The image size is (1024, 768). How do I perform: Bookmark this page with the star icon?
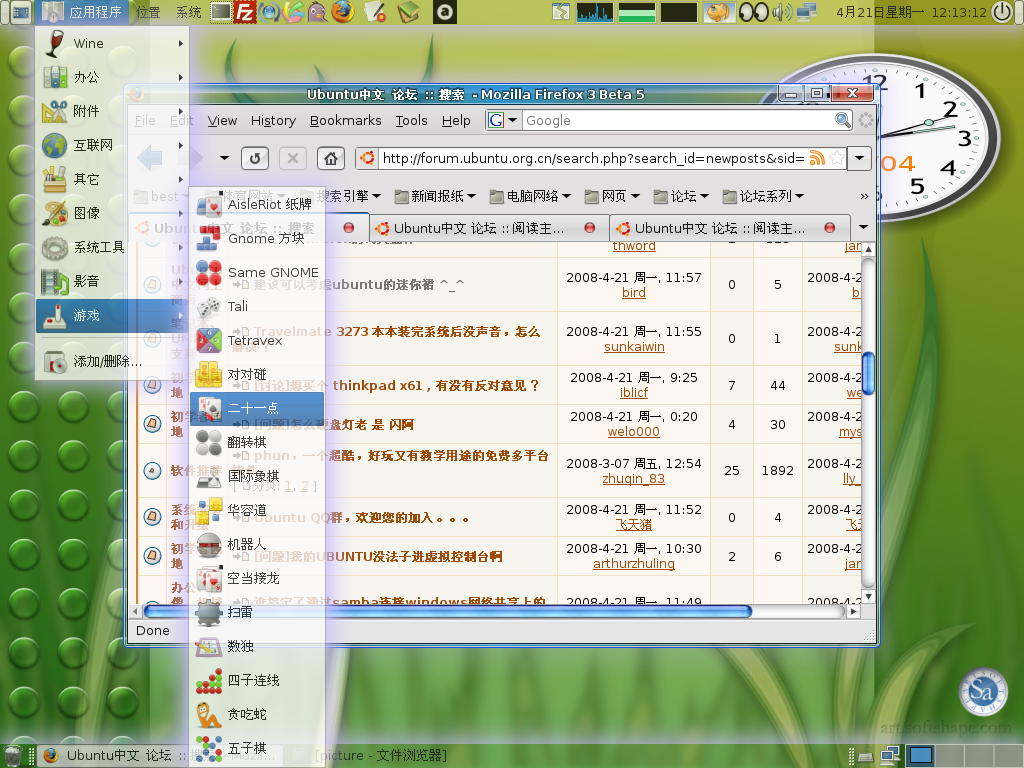pyautogui.click(x=837, y=158)
